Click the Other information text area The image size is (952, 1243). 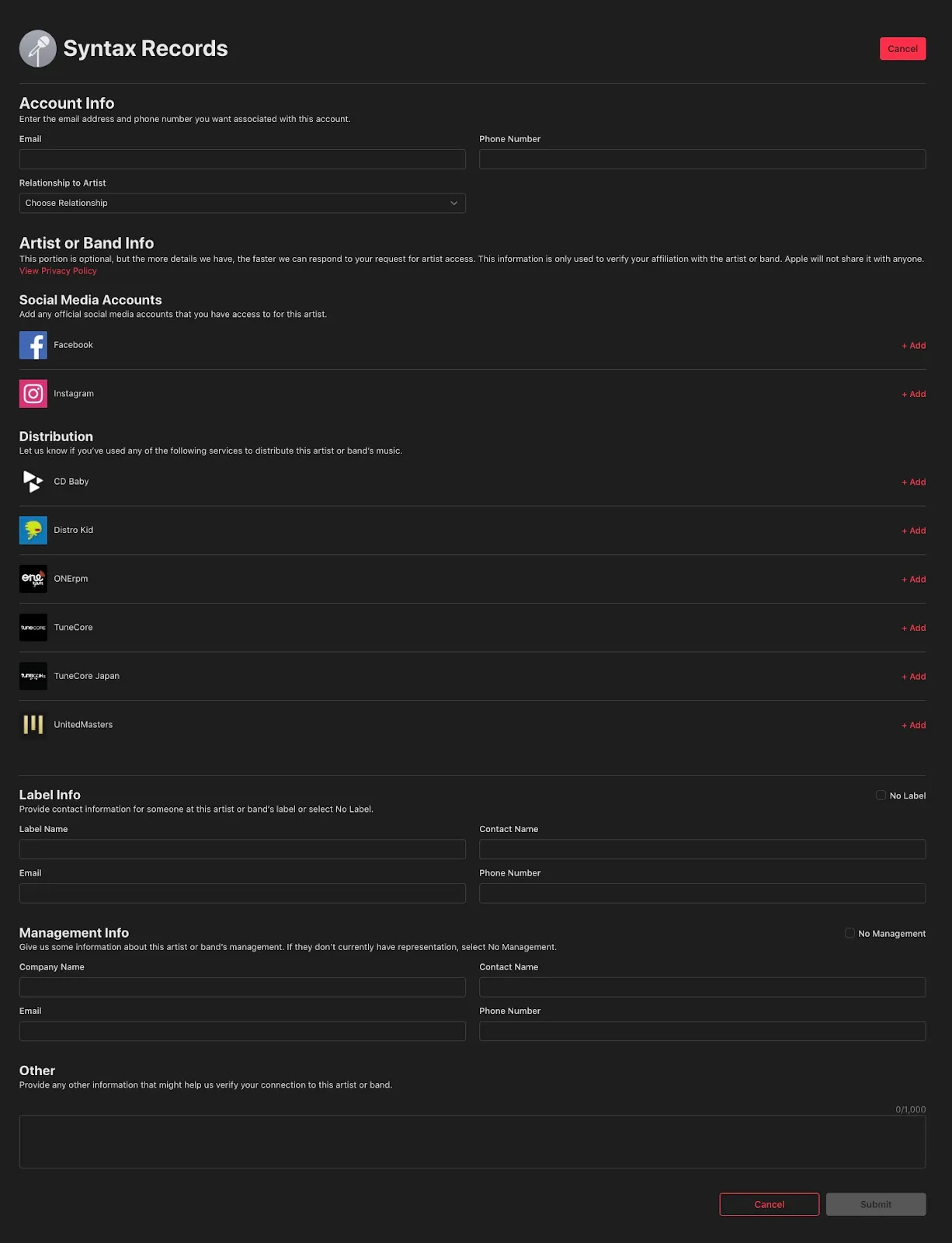point(472,1142)
